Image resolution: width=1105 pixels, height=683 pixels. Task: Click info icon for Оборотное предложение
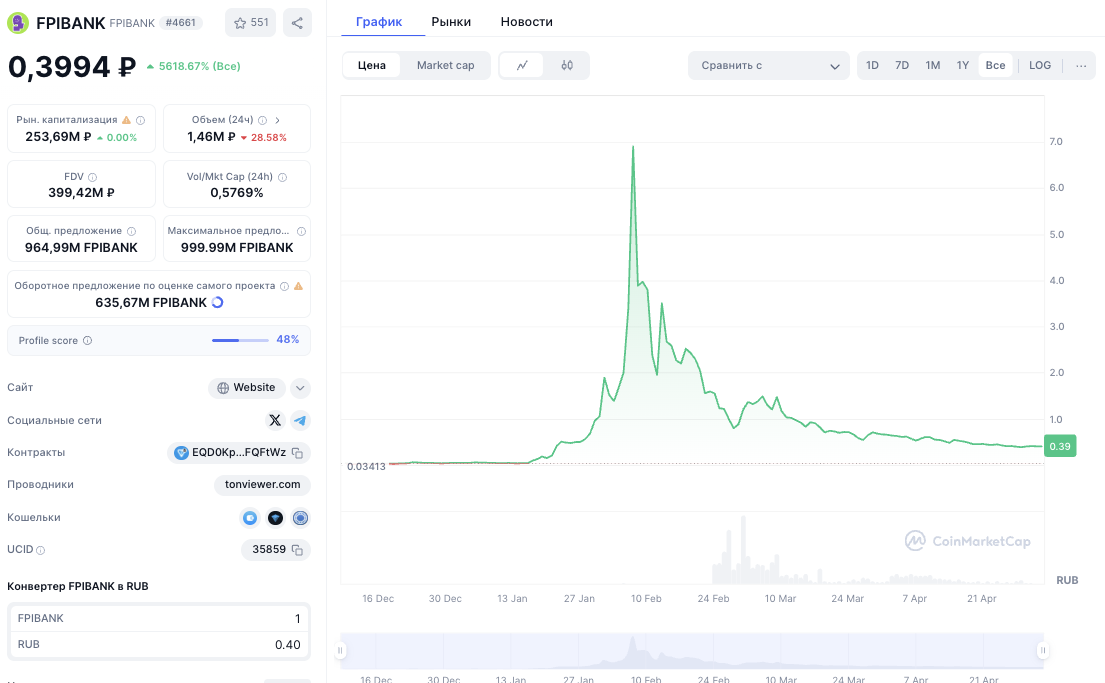(284, 286)
